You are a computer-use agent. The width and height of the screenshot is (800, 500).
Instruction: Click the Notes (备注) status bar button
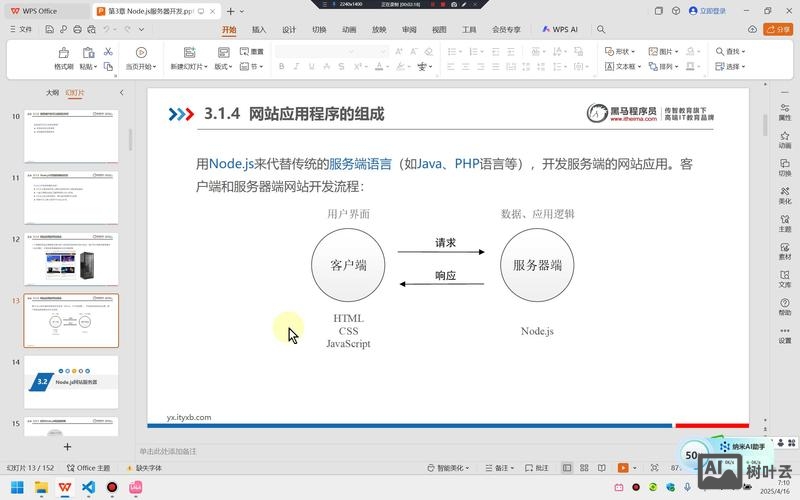pos(499,468)
